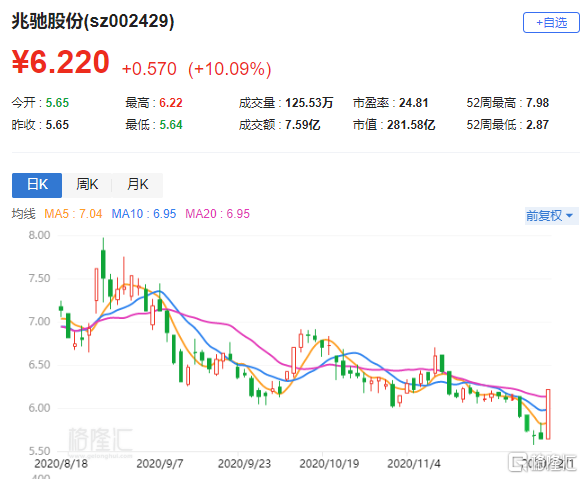Screen dimensions: 583x479
Task: Click the 8.00 price axis label
Action: pos(39,235)
